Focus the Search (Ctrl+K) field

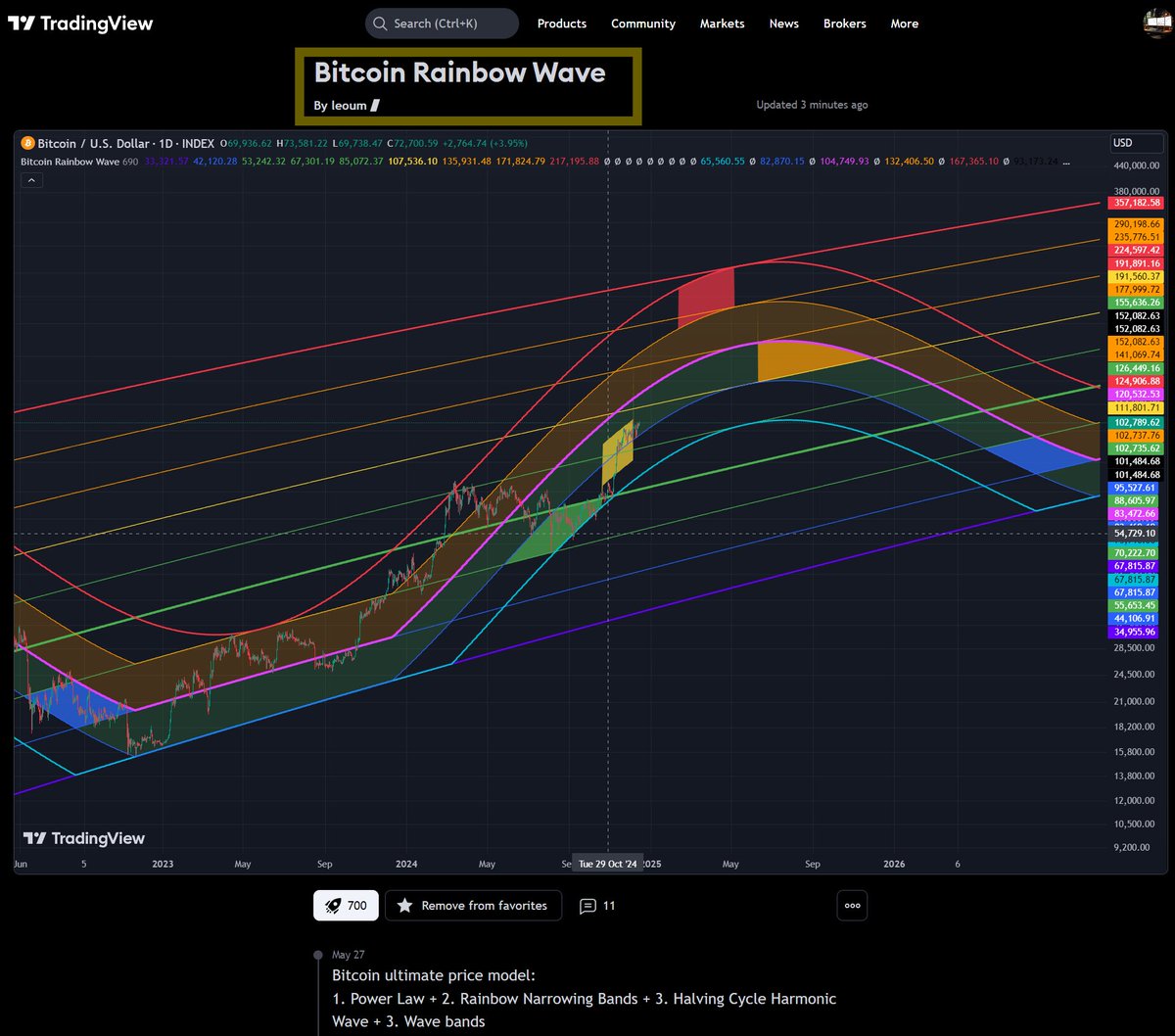coord(442,24)
